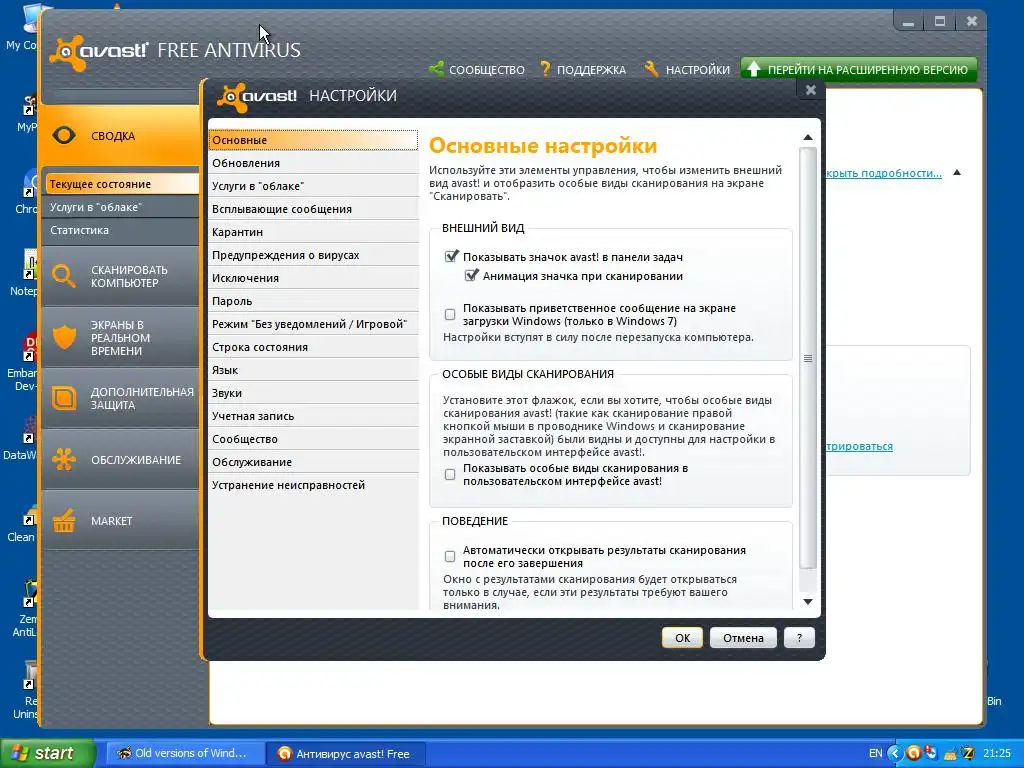Click the yellow Z tray icon
This screenshot has width=1024, height=768.
point(968,753)
